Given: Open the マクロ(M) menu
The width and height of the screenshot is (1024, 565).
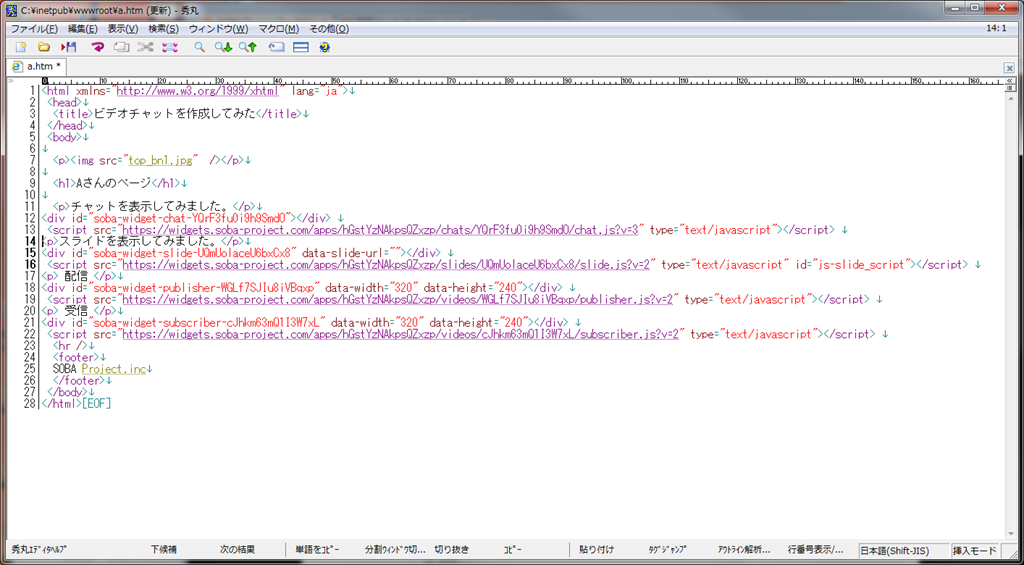Looking at the screenshot, I should click(x=279, y=29).
